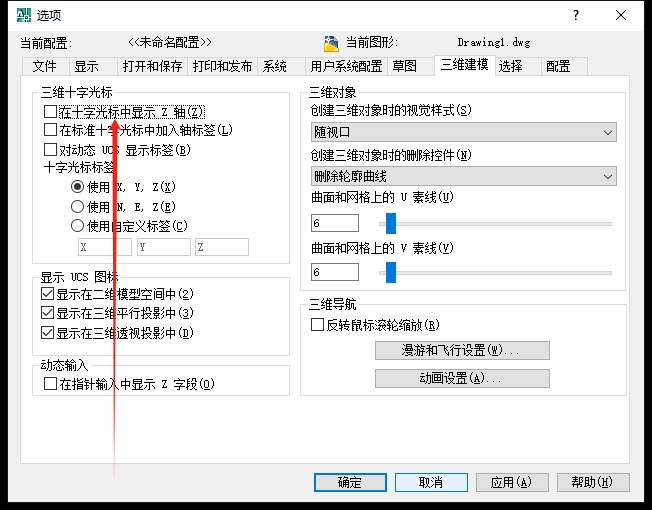This screenshot has width=652, height=510.
Task: Open the 随视口 visual style dropdown
Action: click(x=463, y=132)
